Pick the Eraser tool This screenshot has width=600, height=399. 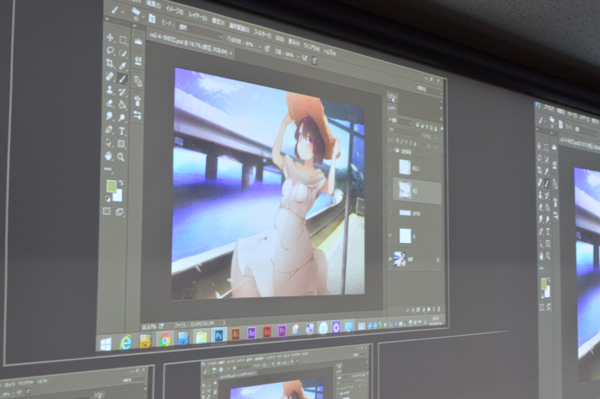pos(110,103)
